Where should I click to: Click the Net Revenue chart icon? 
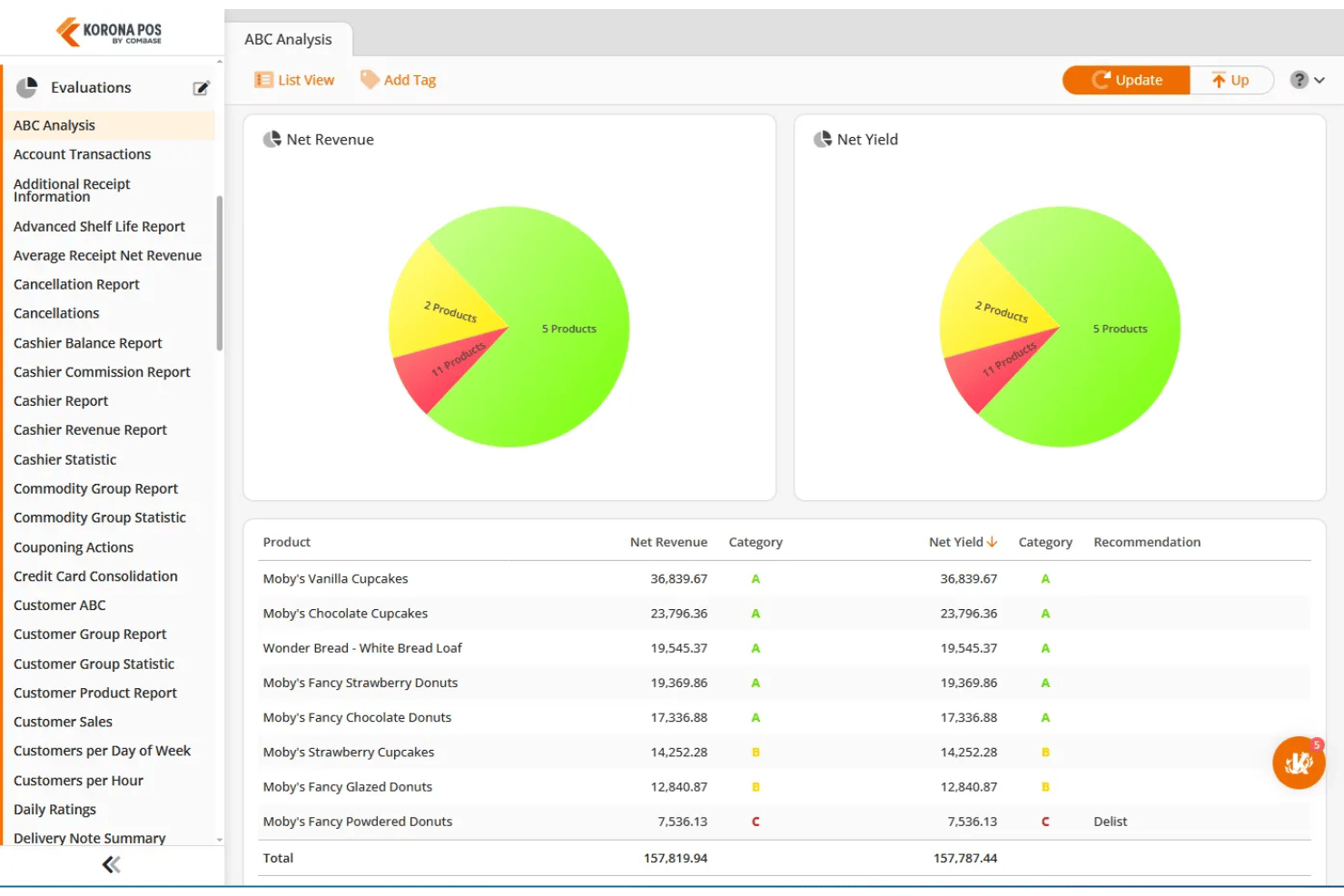(x=272, y=139)
